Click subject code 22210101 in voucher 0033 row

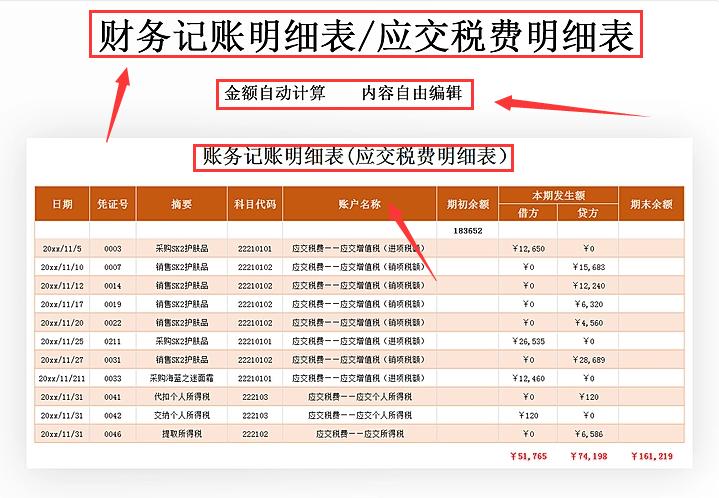[255, 378]
